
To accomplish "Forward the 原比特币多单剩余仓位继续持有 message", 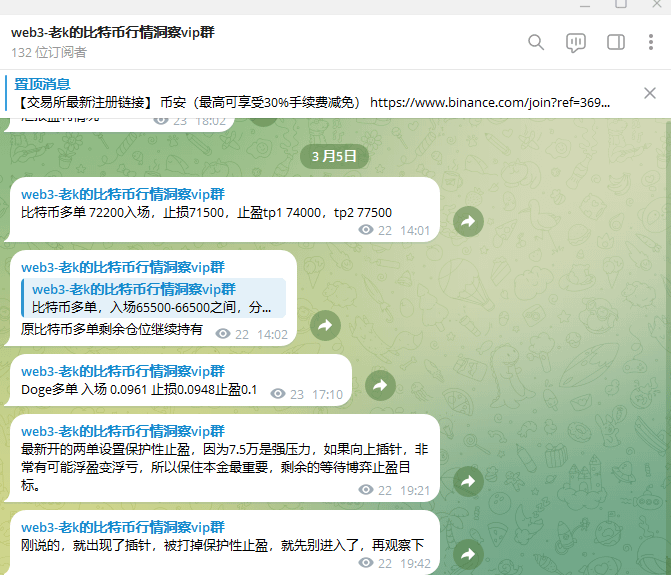I will 325,325.
